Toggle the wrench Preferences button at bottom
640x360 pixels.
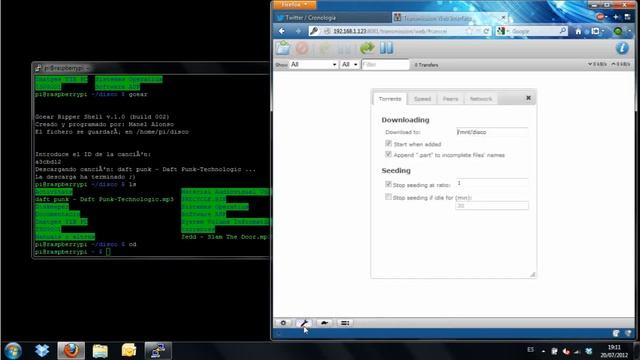[304, 323]
